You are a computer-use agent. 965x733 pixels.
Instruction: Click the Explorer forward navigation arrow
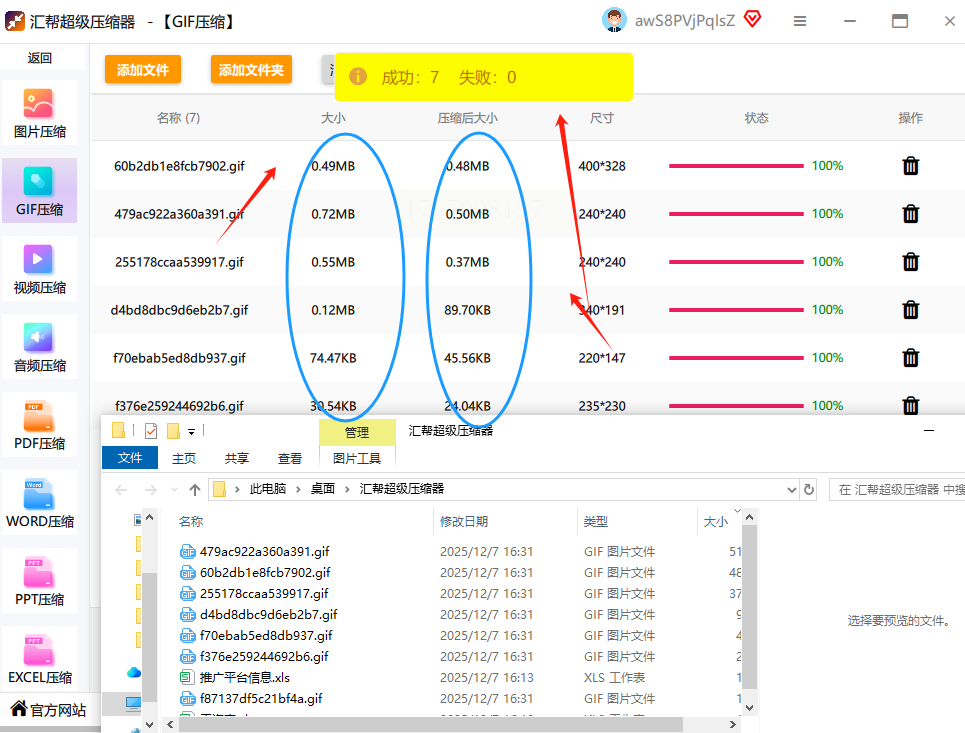(x=150, y=490)
